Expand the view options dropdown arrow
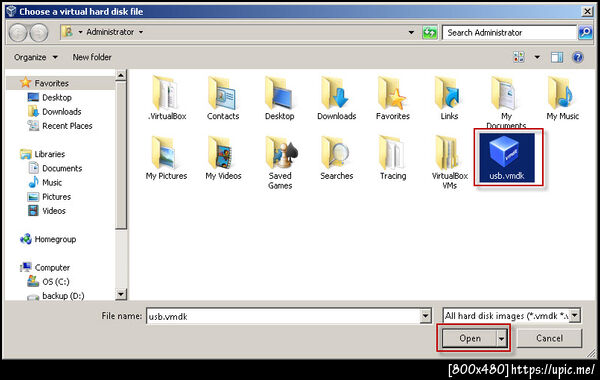Screen dimensions: 600x380 [x=537, y=57]
